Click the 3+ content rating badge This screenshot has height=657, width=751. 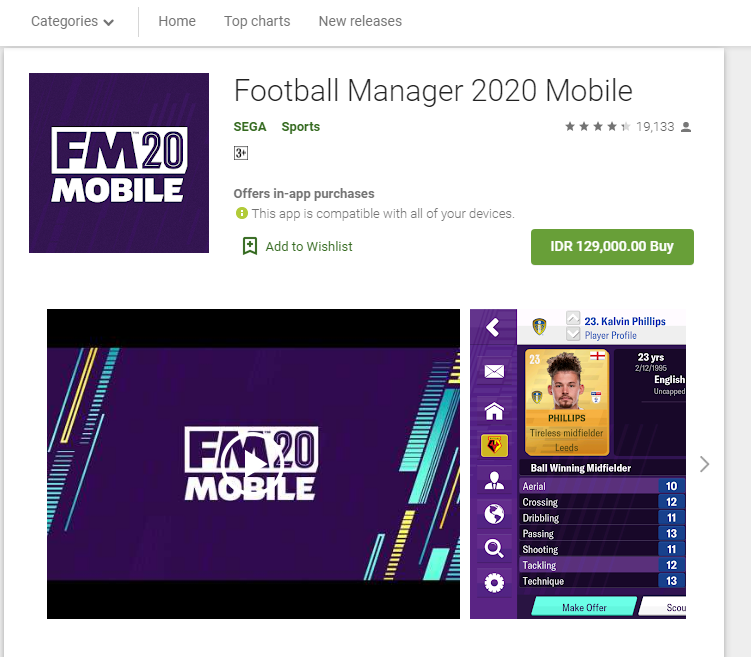click(x=240, y=153)
